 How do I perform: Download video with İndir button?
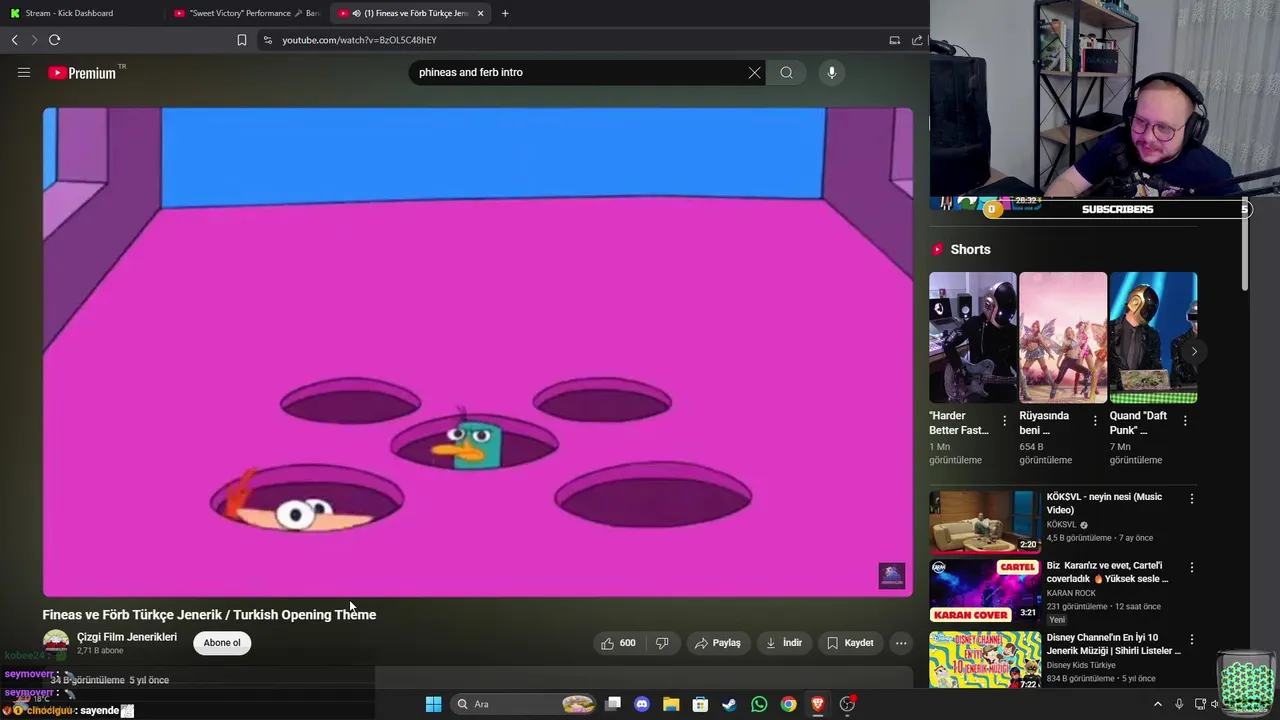tap(784, 643)
